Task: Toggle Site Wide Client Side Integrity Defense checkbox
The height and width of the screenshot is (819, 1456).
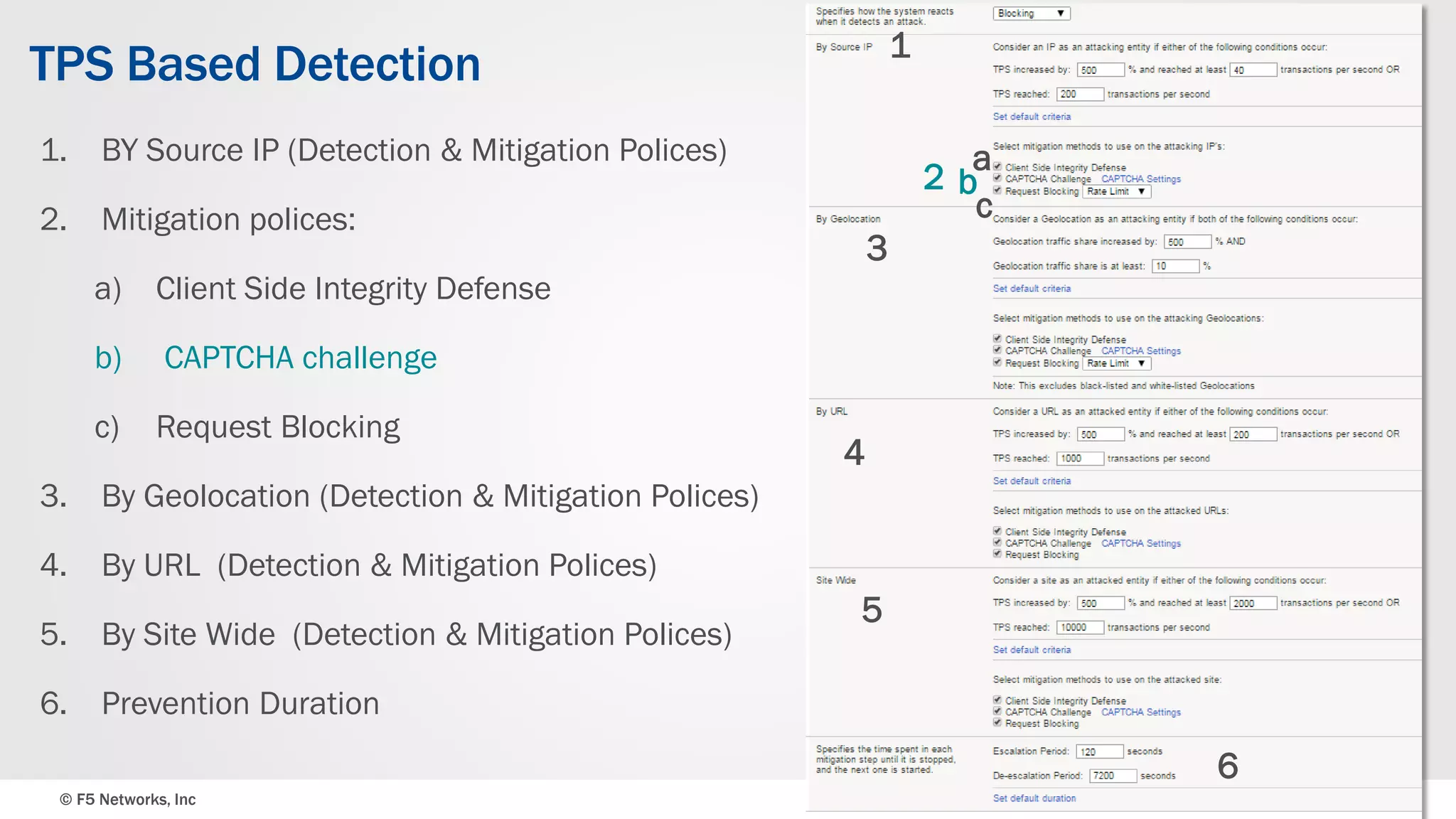Action: (x=997, y=700)
